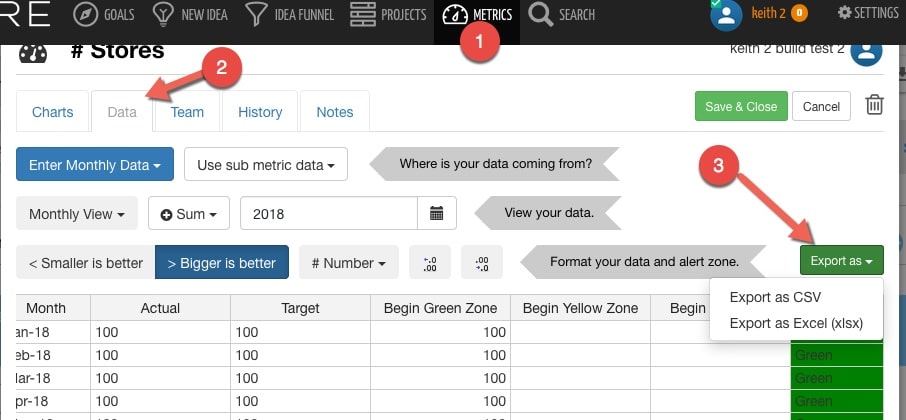
Task: Select Smaller is better option
Action: [x=86, y=262]
